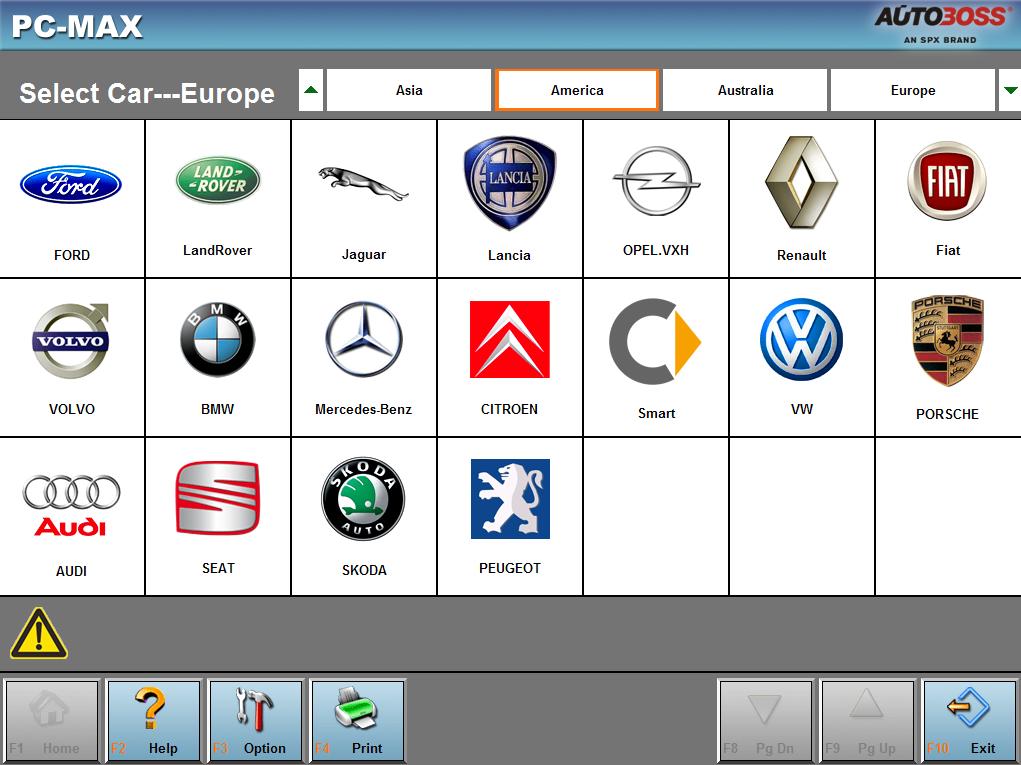Click the F8 Pg Dn button
Screen dimensions: 1021x765
(765, 721)
